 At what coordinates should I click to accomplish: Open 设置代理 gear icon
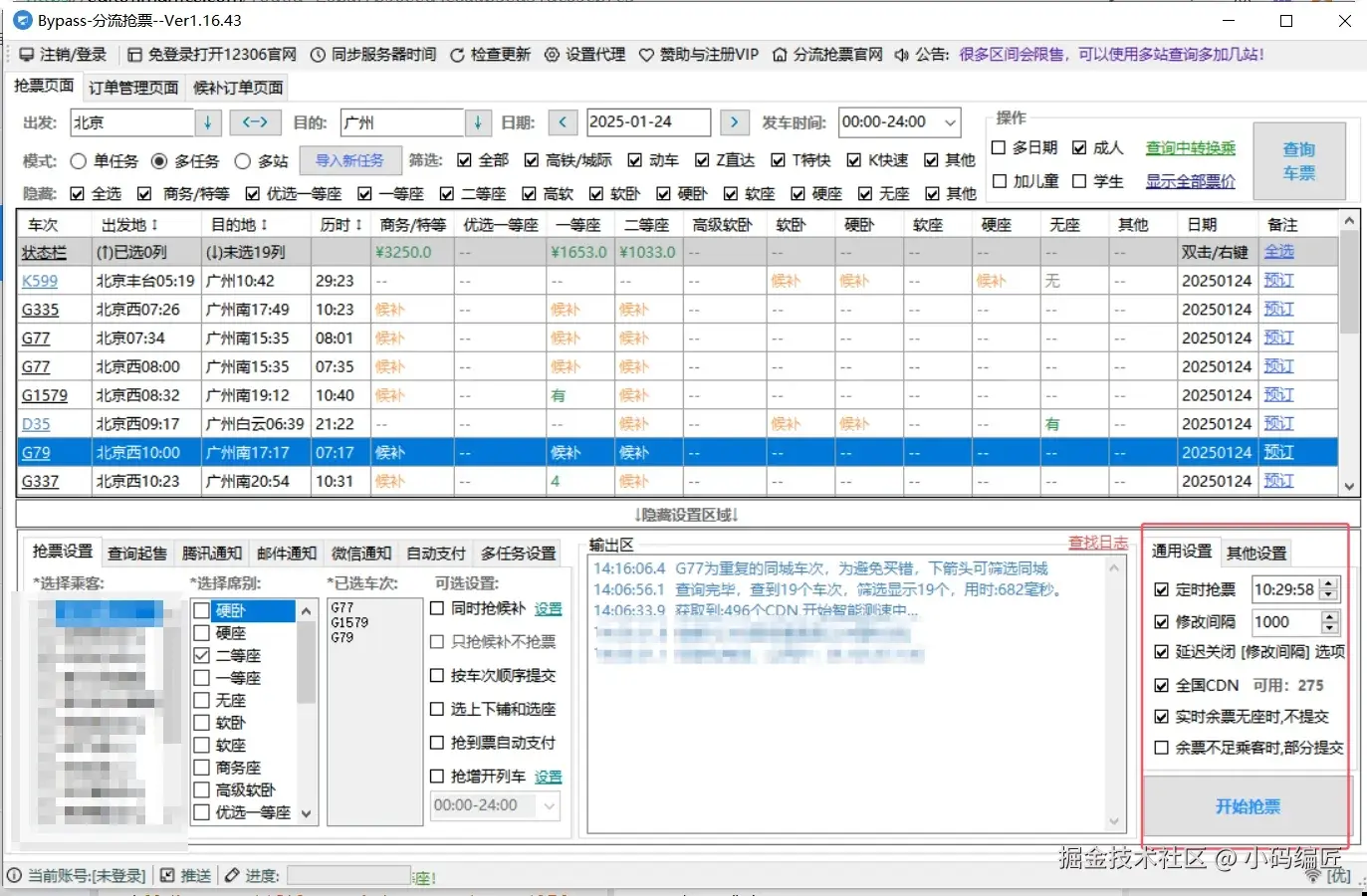pyautogui.click(x=552, y=55)
